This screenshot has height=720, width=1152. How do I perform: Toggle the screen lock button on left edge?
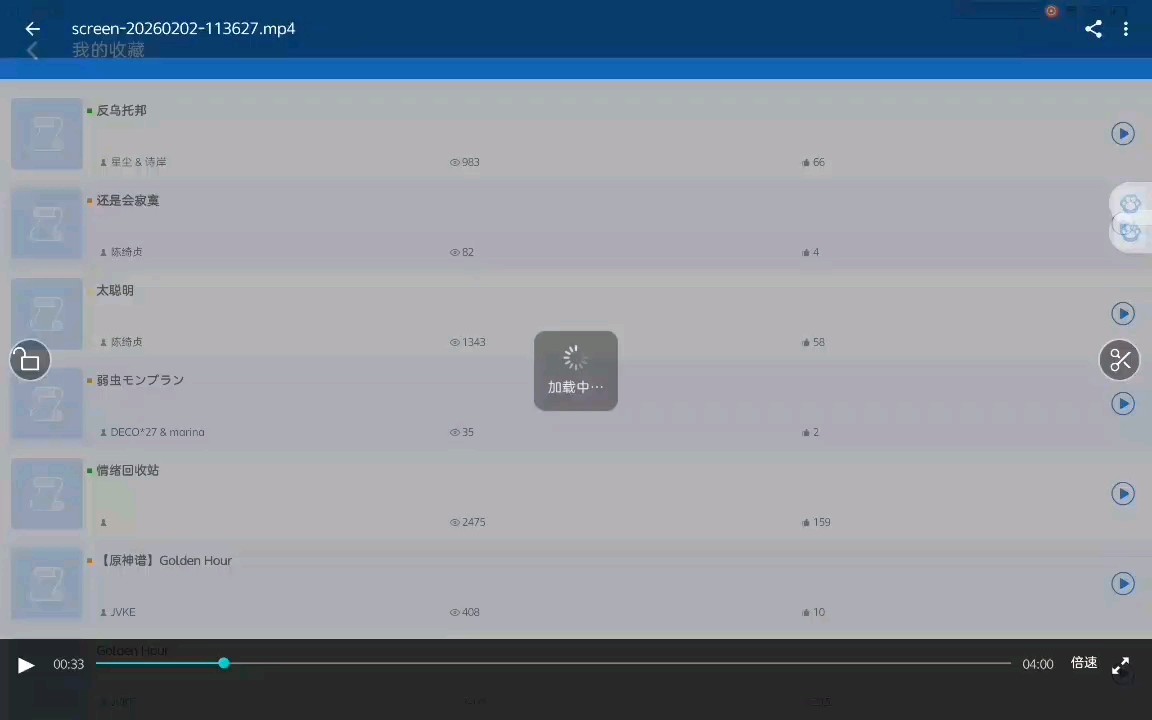30,361
